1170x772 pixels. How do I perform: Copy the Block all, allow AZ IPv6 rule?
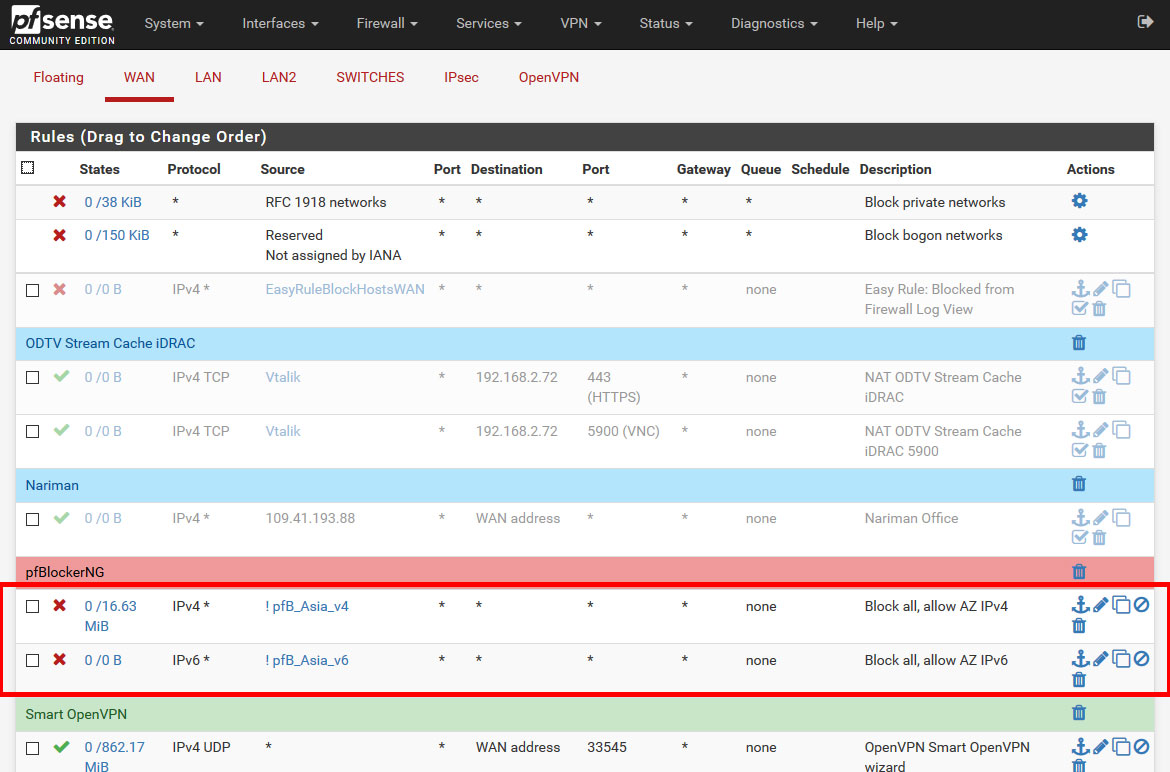point(1121,659)
